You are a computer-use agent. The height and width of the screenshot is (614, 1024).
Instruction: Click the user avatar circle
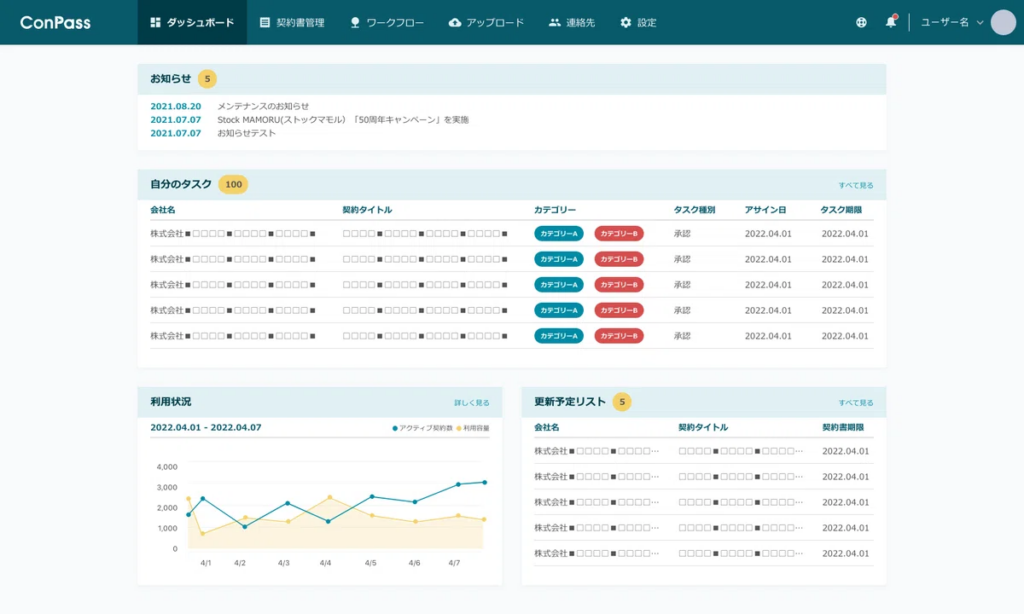point(1002,22)
